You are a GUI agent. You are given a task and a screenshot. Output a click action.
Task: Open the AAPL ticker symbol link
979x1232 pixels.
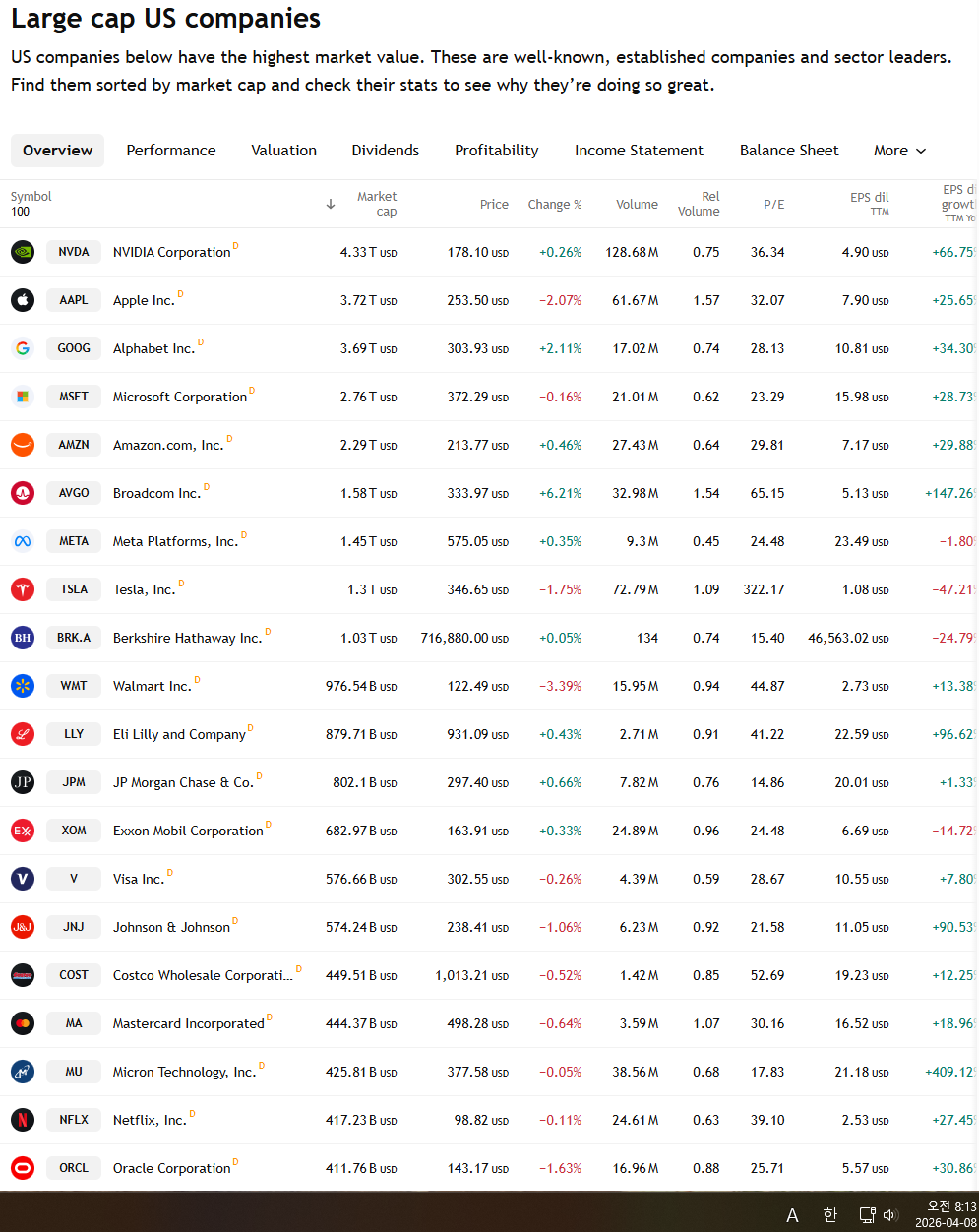tap(74, 300)
